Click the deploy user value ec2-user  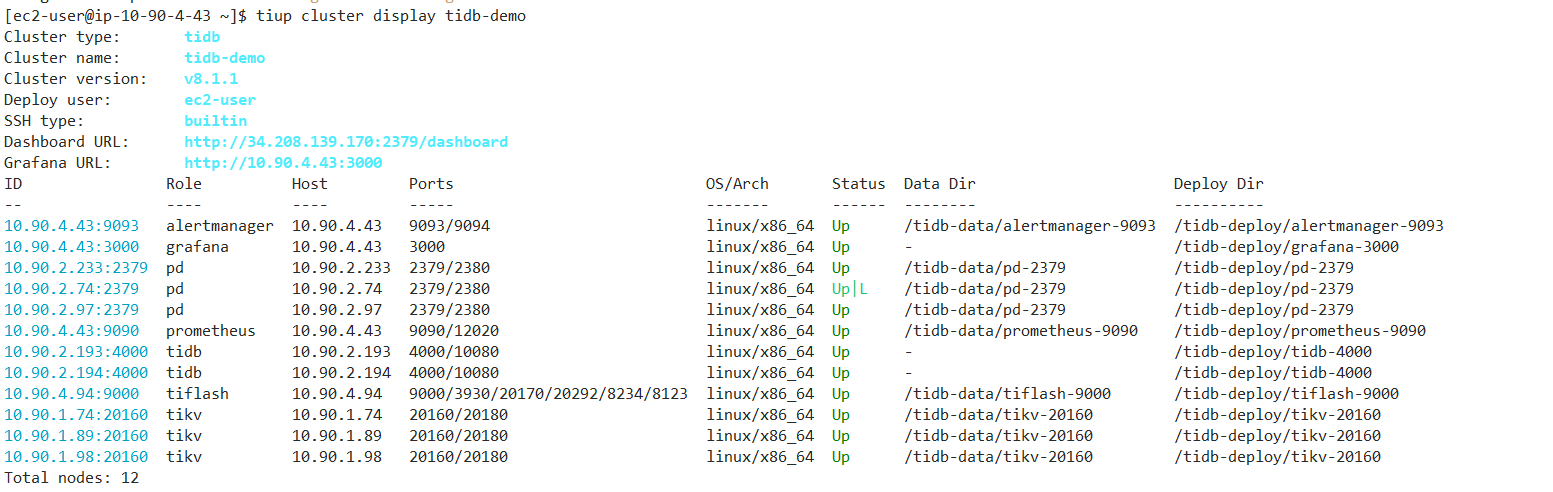click(x=220, y=100)
